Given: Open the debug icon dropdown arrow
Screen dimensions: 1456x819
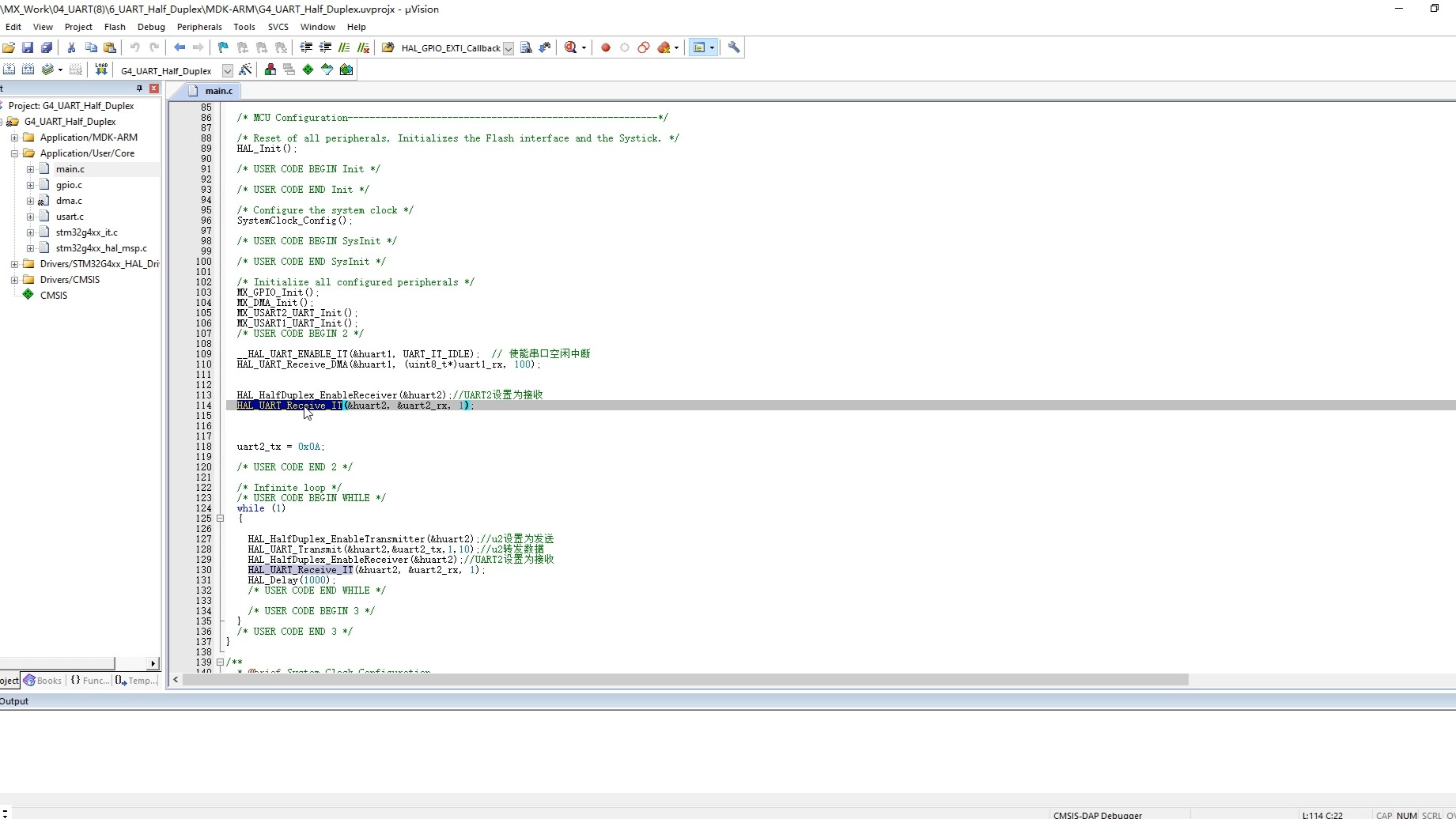Looking at the screenshot, I should [584, 47].
